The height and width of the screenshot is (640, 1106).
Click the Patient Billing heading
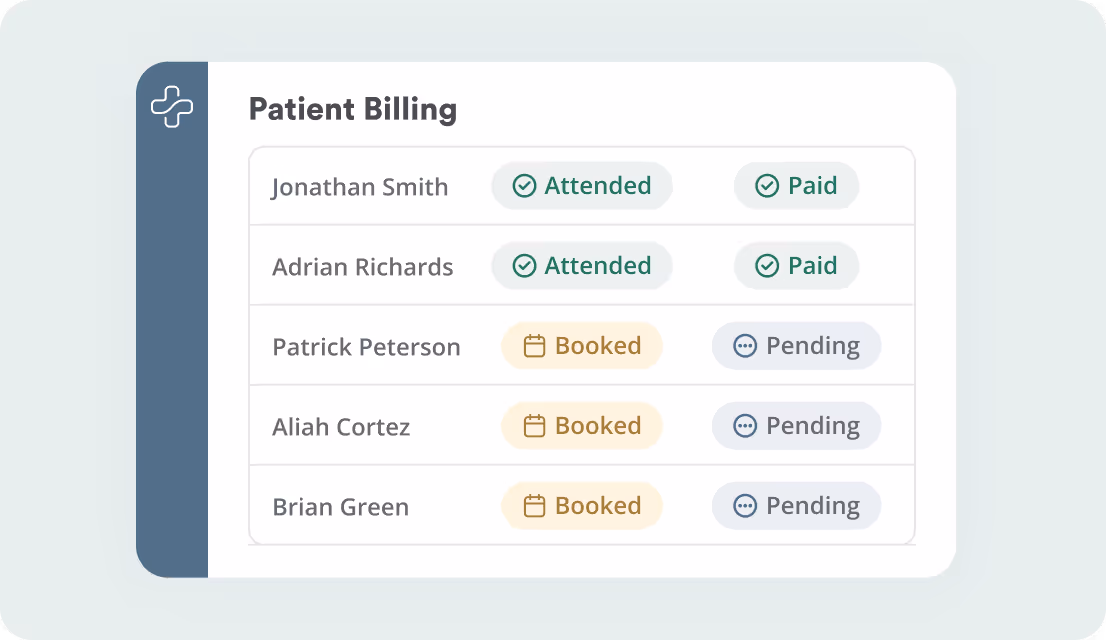click(352, 109)
